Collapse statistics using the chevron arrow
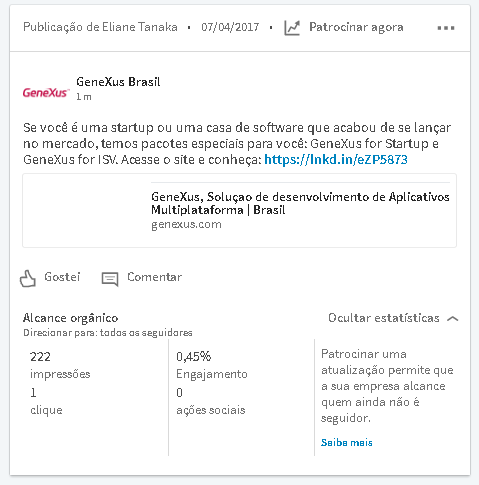479x485 pixels. pos(452,319)
